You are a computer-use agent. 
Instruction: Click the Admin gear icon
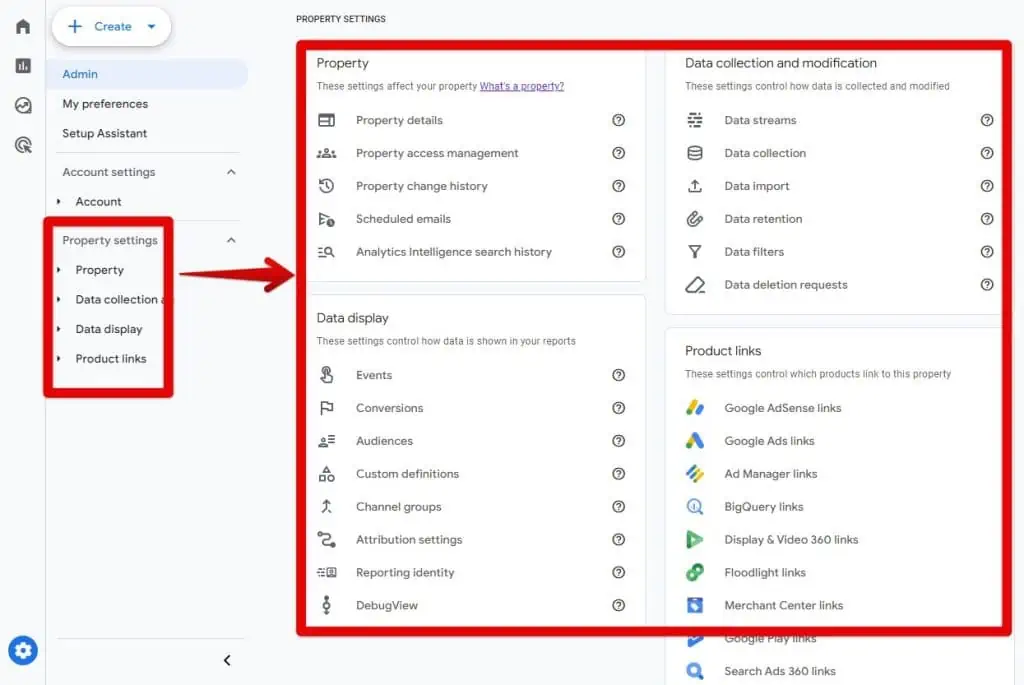pos(23,651)
